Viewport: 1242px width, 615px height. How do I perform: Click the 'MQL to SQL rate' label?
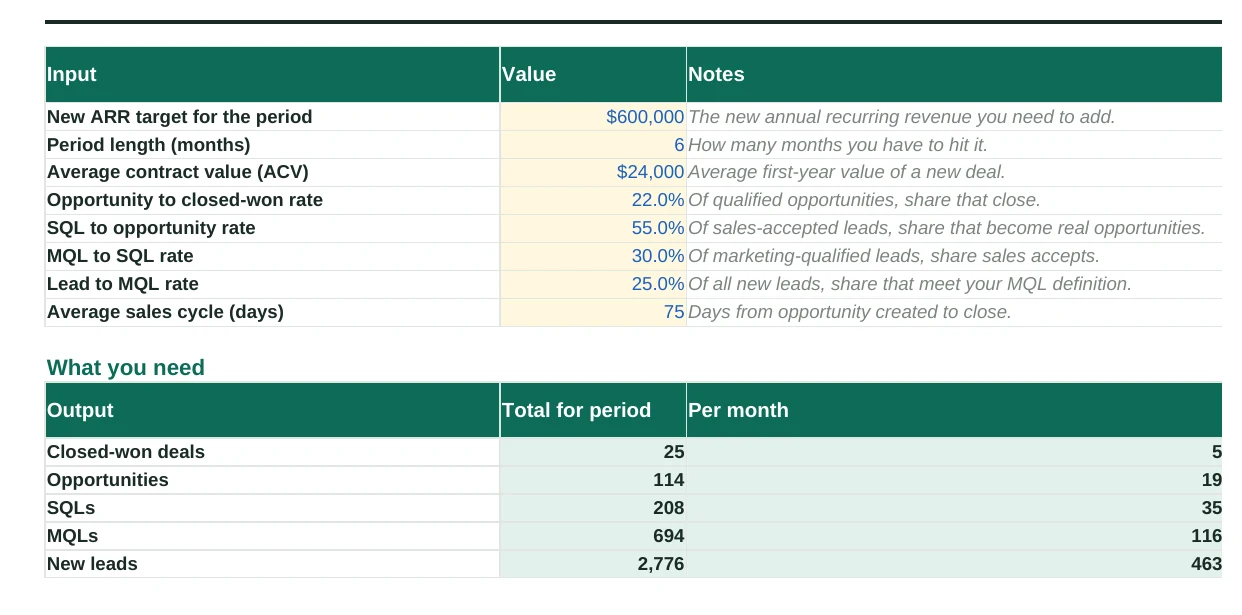(120, 256)
